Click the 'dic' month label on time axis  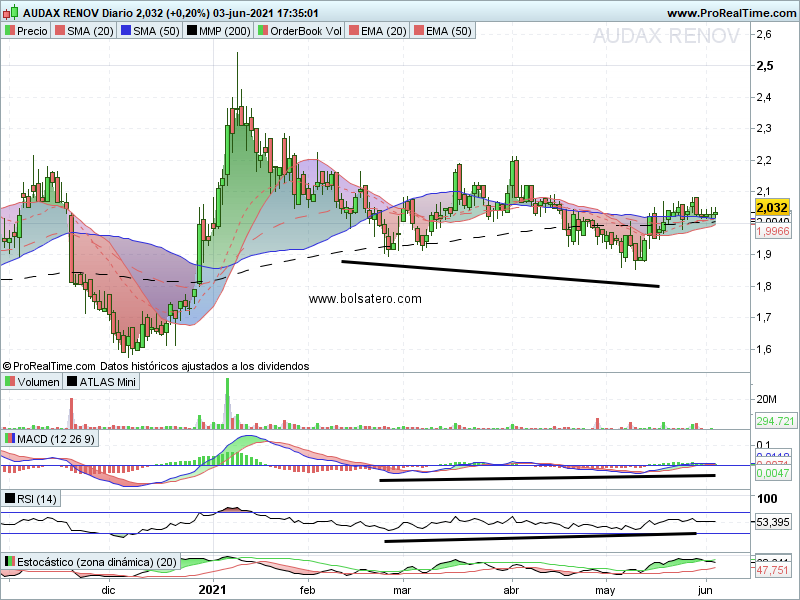[108, 590]
